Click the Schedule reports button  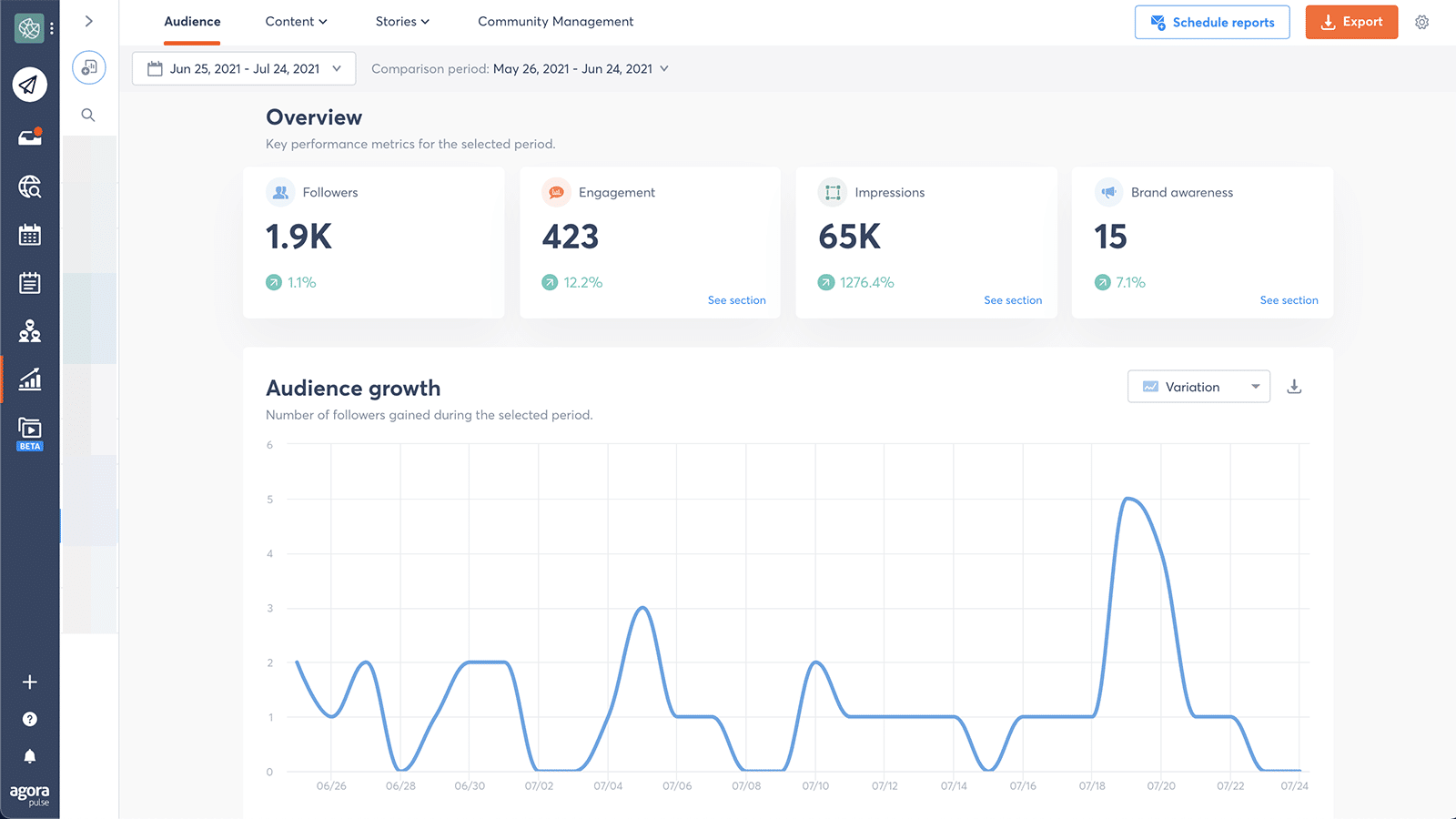pos(1211,22)
